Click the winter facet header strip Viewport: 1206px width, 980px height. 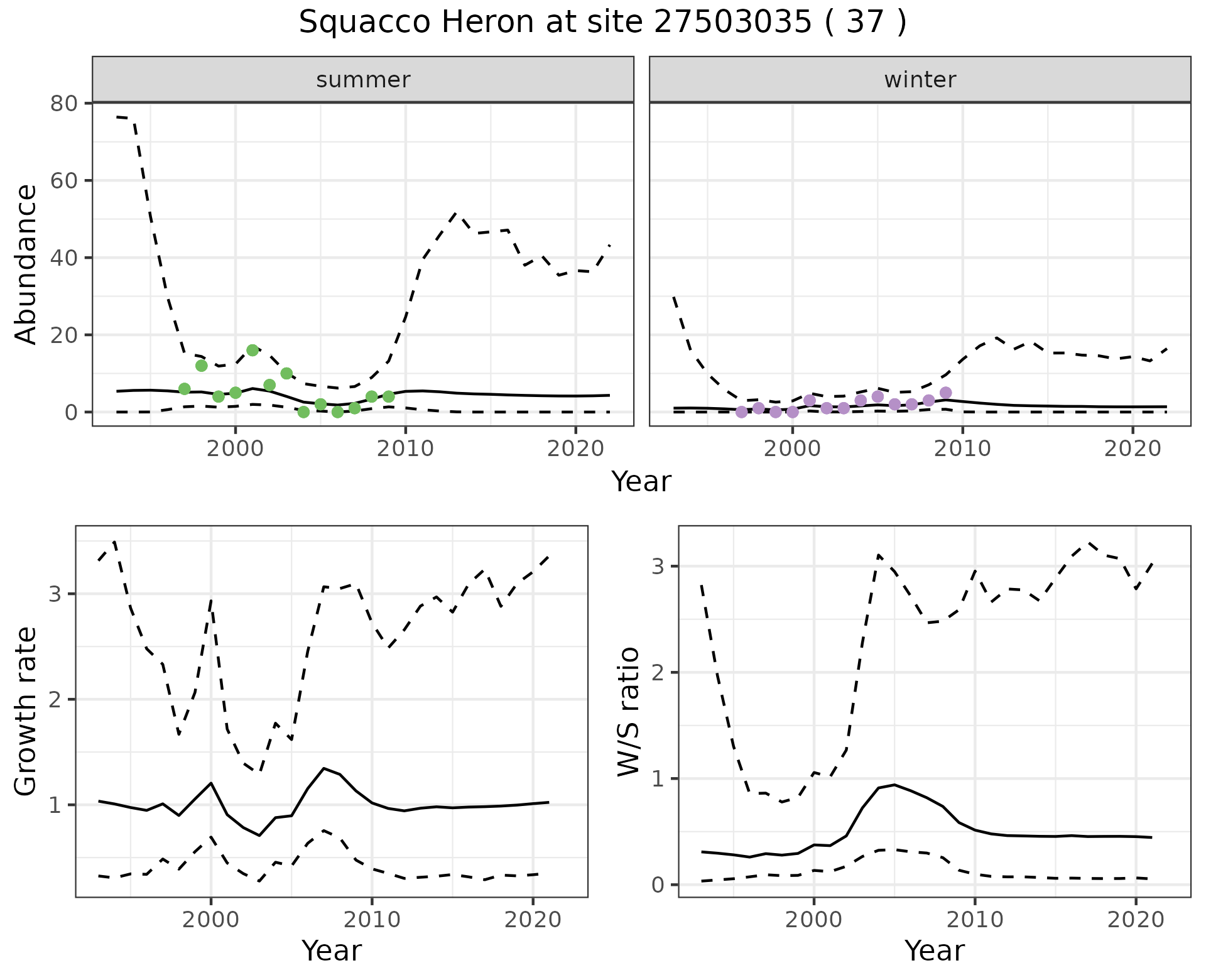tap(920, 80)
